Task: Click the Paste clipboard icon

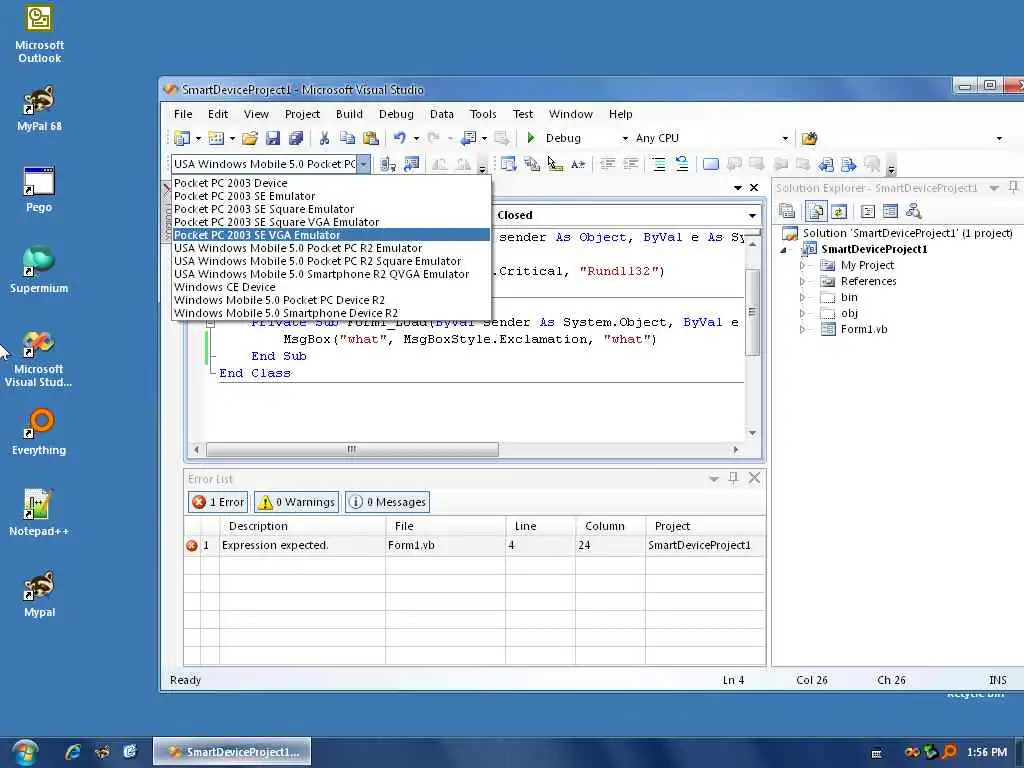Action: click(370, 138)
